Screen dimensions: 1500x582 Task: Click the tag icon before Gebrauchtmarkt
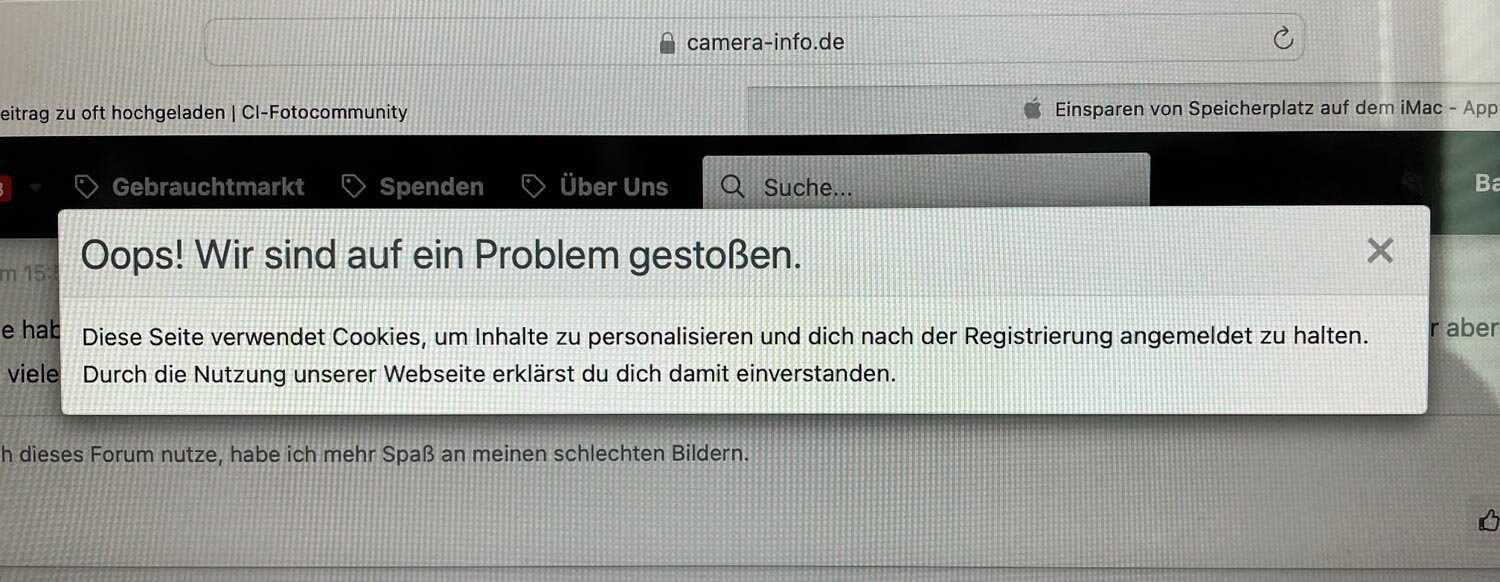pos(87,186)
